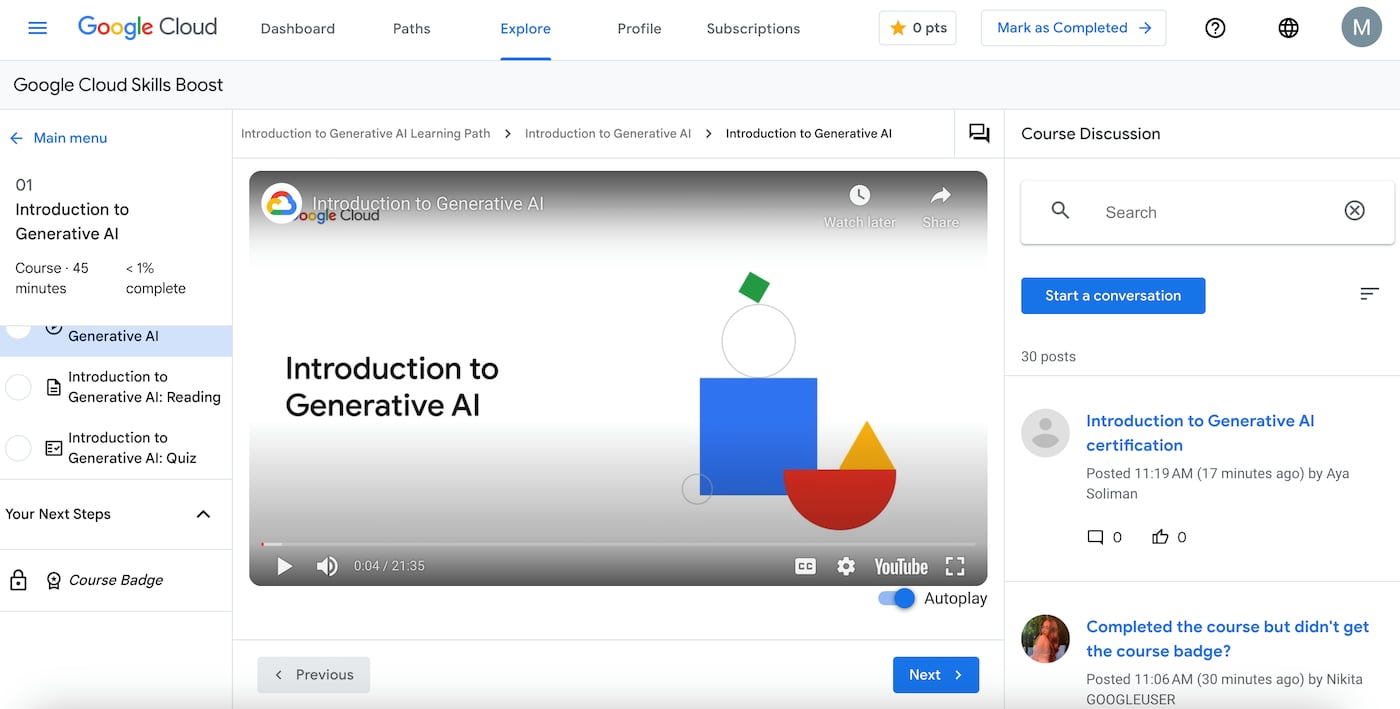Save the video to Watch Later

859,196
